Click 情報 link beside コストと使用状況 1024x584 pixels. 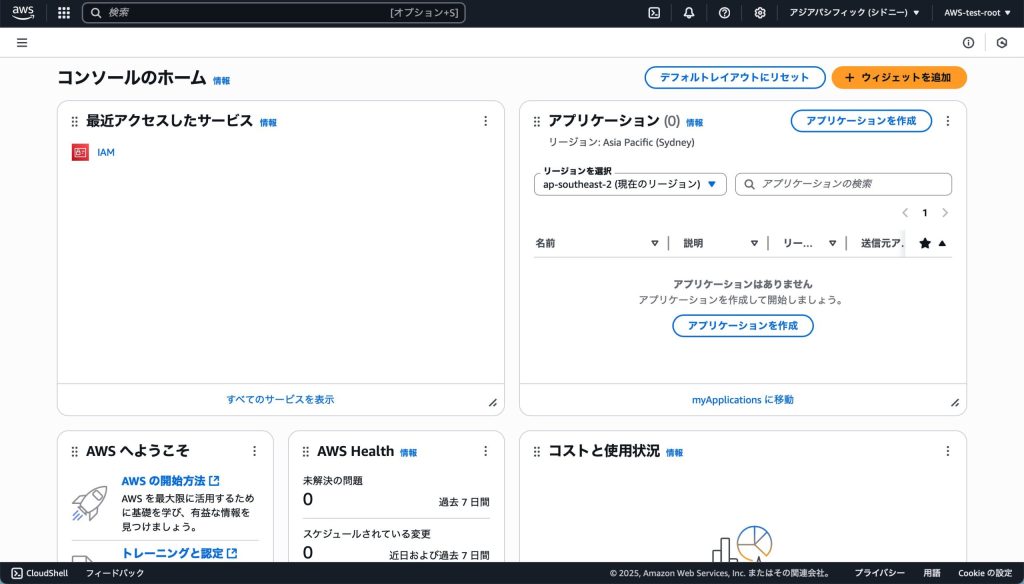tap(675, 453)
